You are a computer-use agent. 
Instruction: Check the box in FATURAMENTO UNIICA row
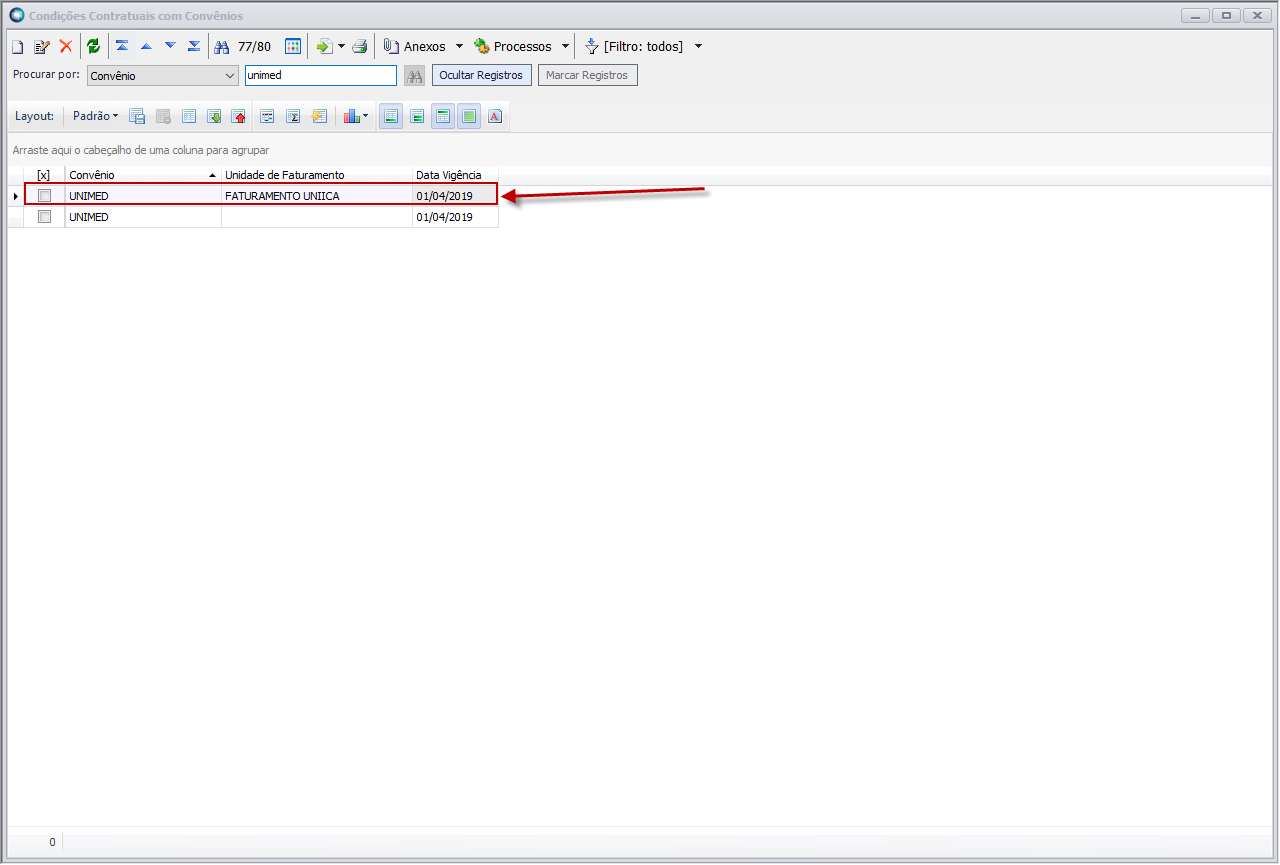click(44, 196)
